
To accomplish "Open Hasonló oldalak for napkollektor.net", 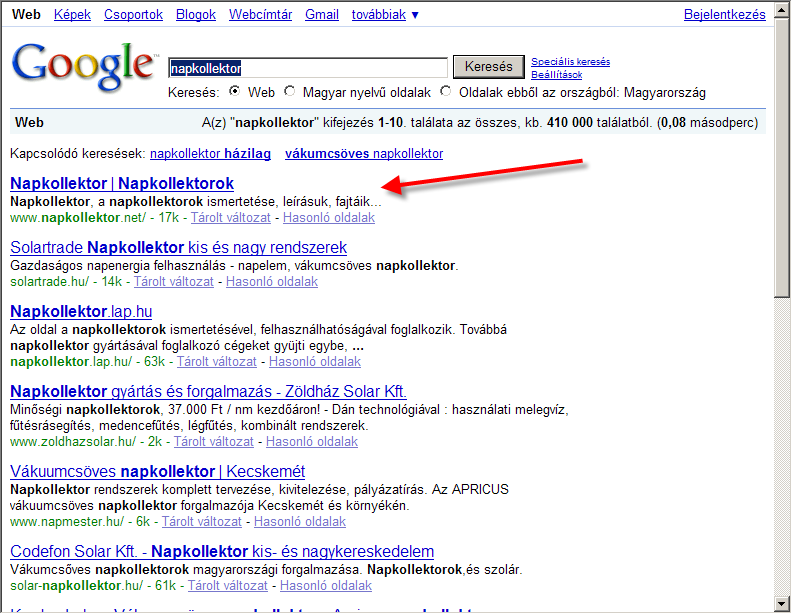I will [329, 218].
